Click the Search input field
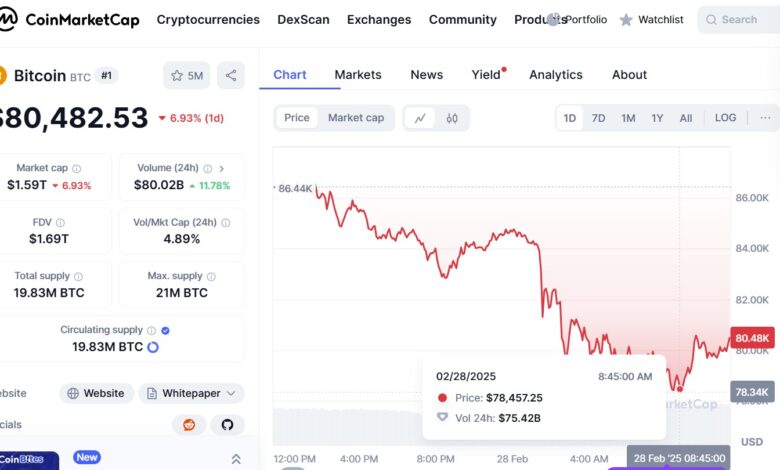The image size is (780, 470). (739, 19)
